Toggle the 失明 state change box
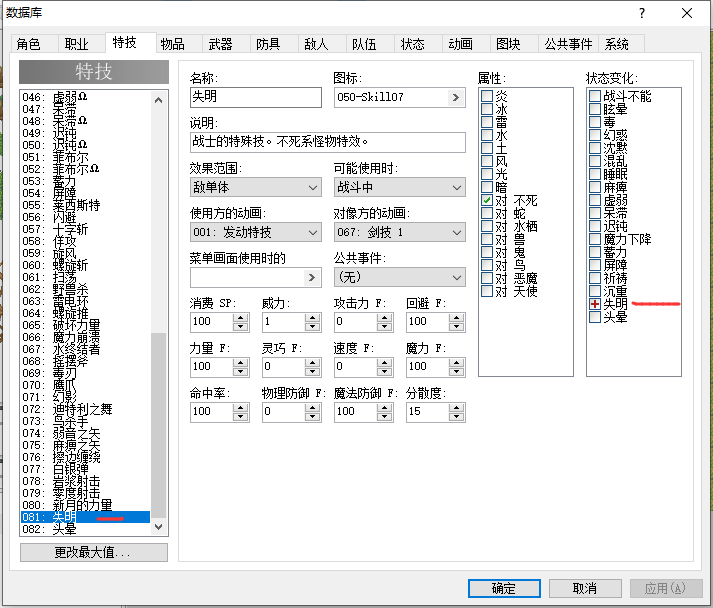 (595, 304)
